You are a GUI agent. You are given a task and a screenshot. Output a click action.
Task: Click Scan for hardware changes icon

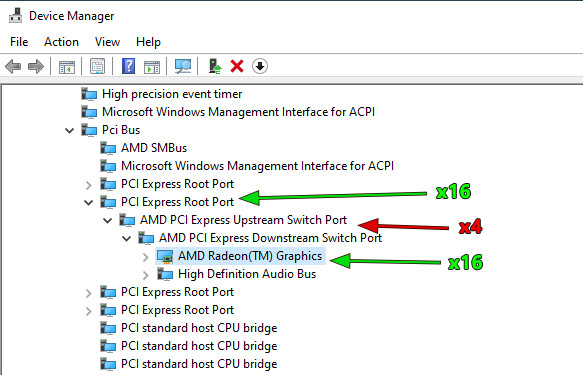click(x=183, y=67)
